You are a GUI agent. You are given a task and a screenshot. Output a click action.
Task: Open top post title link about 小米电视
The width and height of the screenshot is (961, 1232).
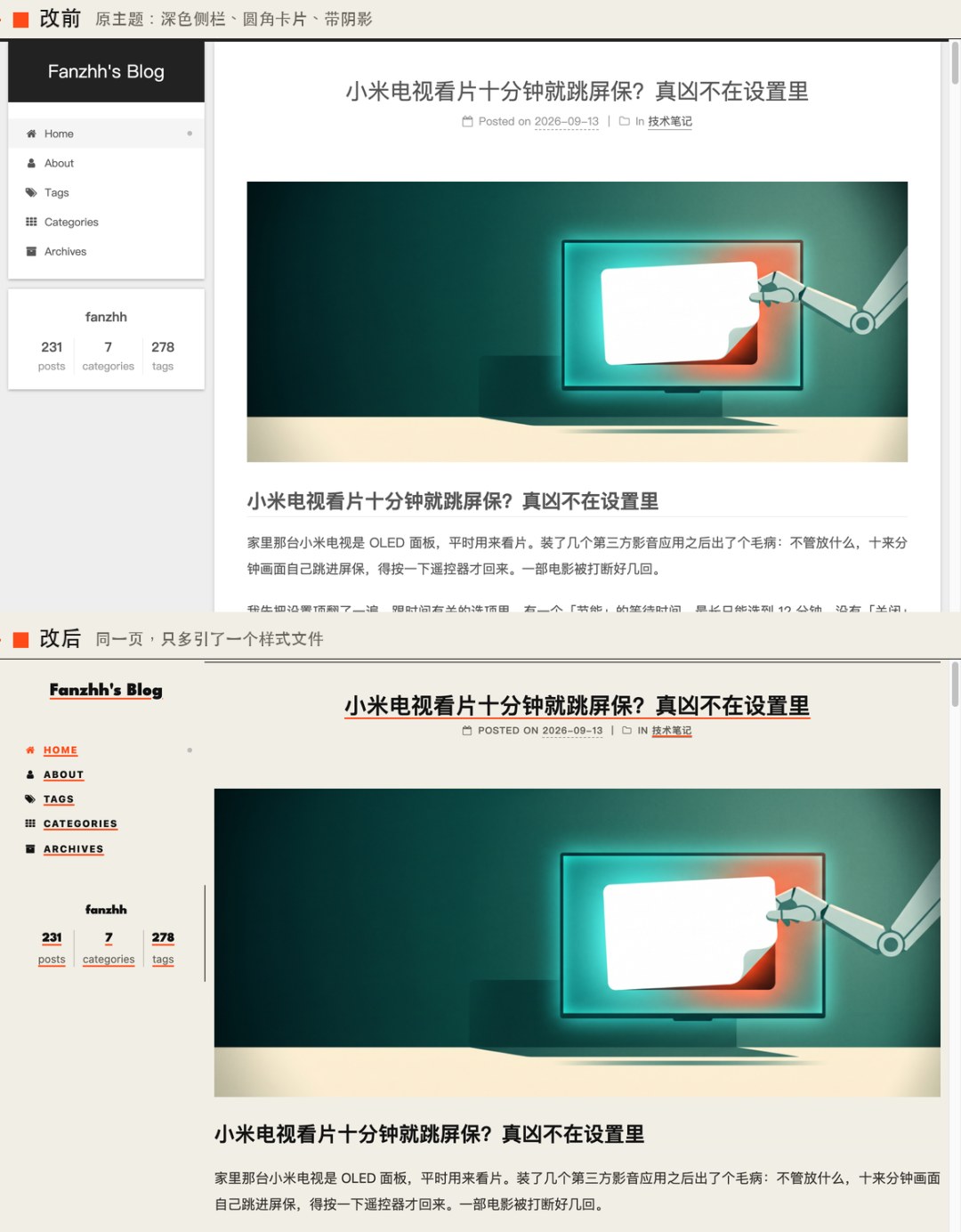coord(577,91)
